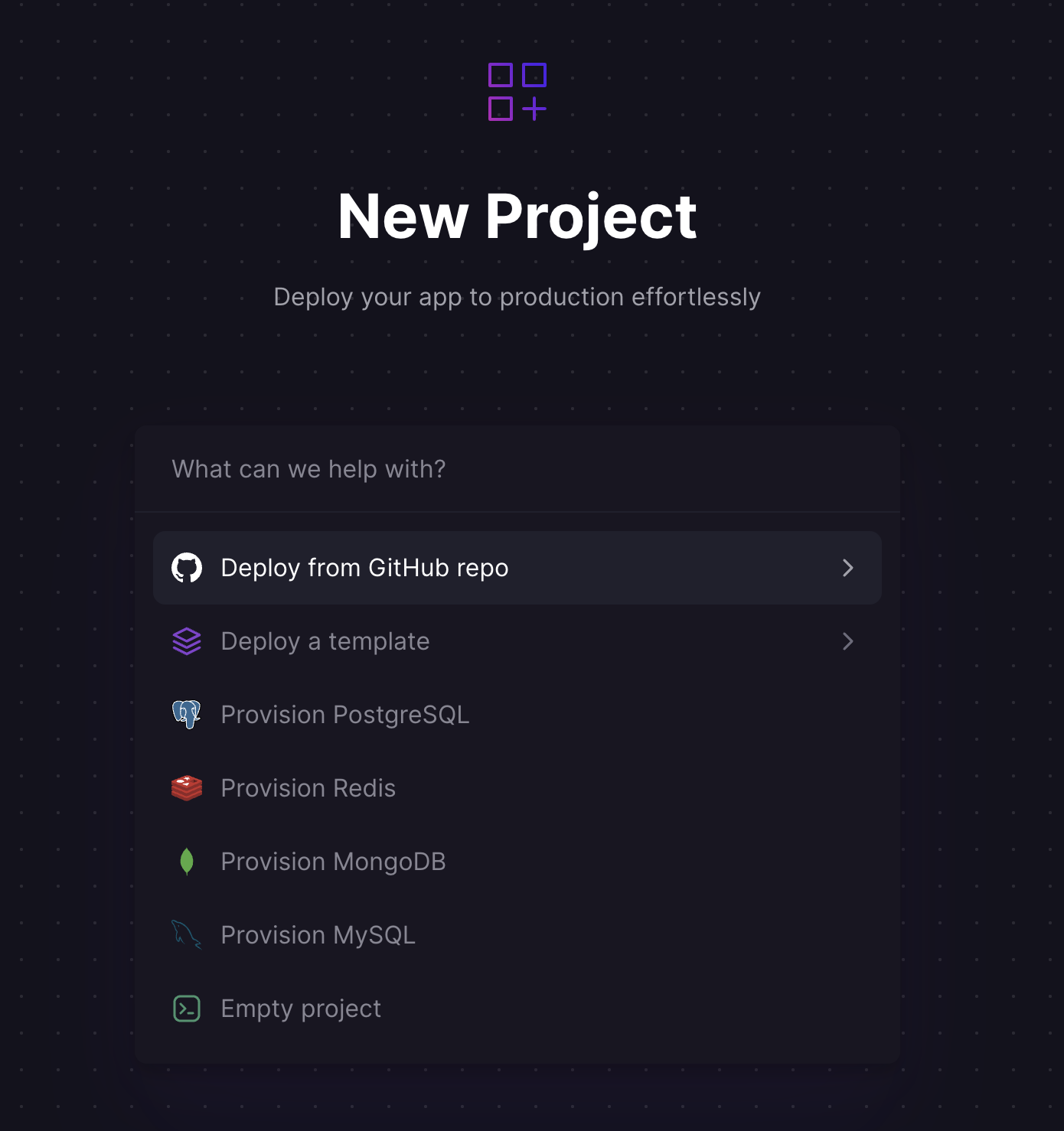1064x1131 pixels.
Task: Click the Empty project terminal icon
Action: (x=187, y=1009)
